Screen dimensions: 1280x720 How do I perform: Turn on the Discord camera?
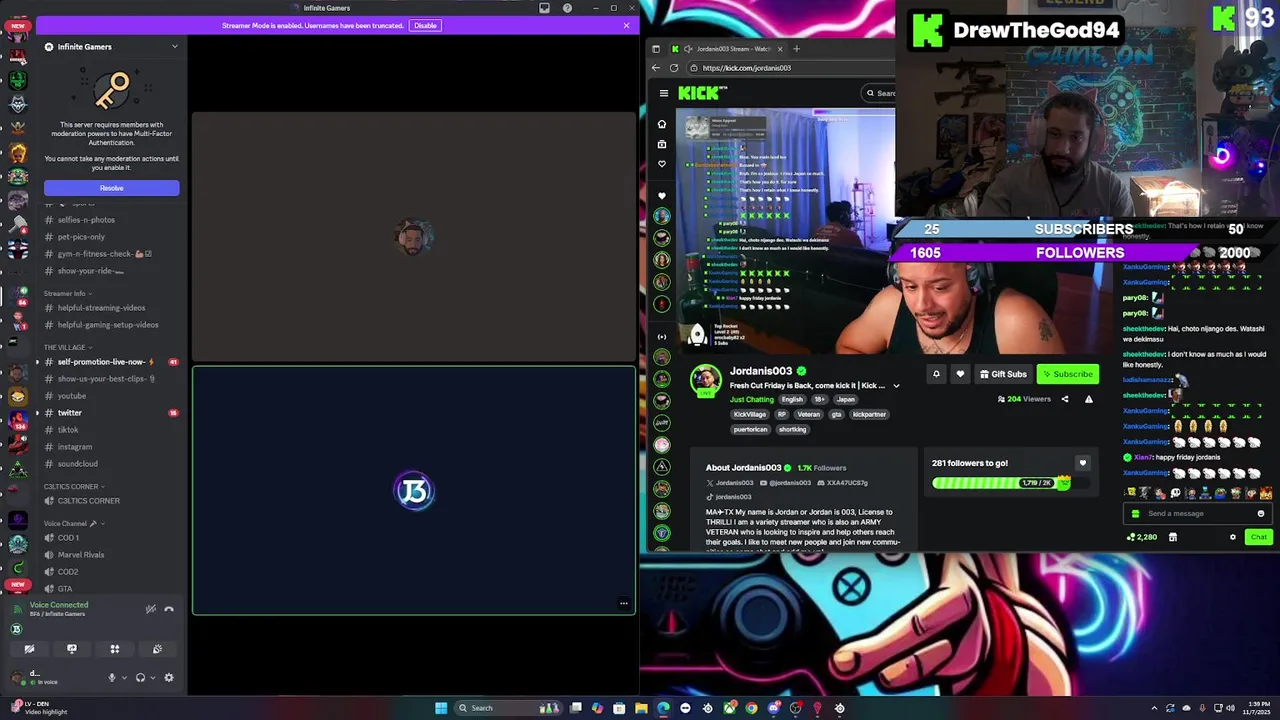tap(29, 649)
